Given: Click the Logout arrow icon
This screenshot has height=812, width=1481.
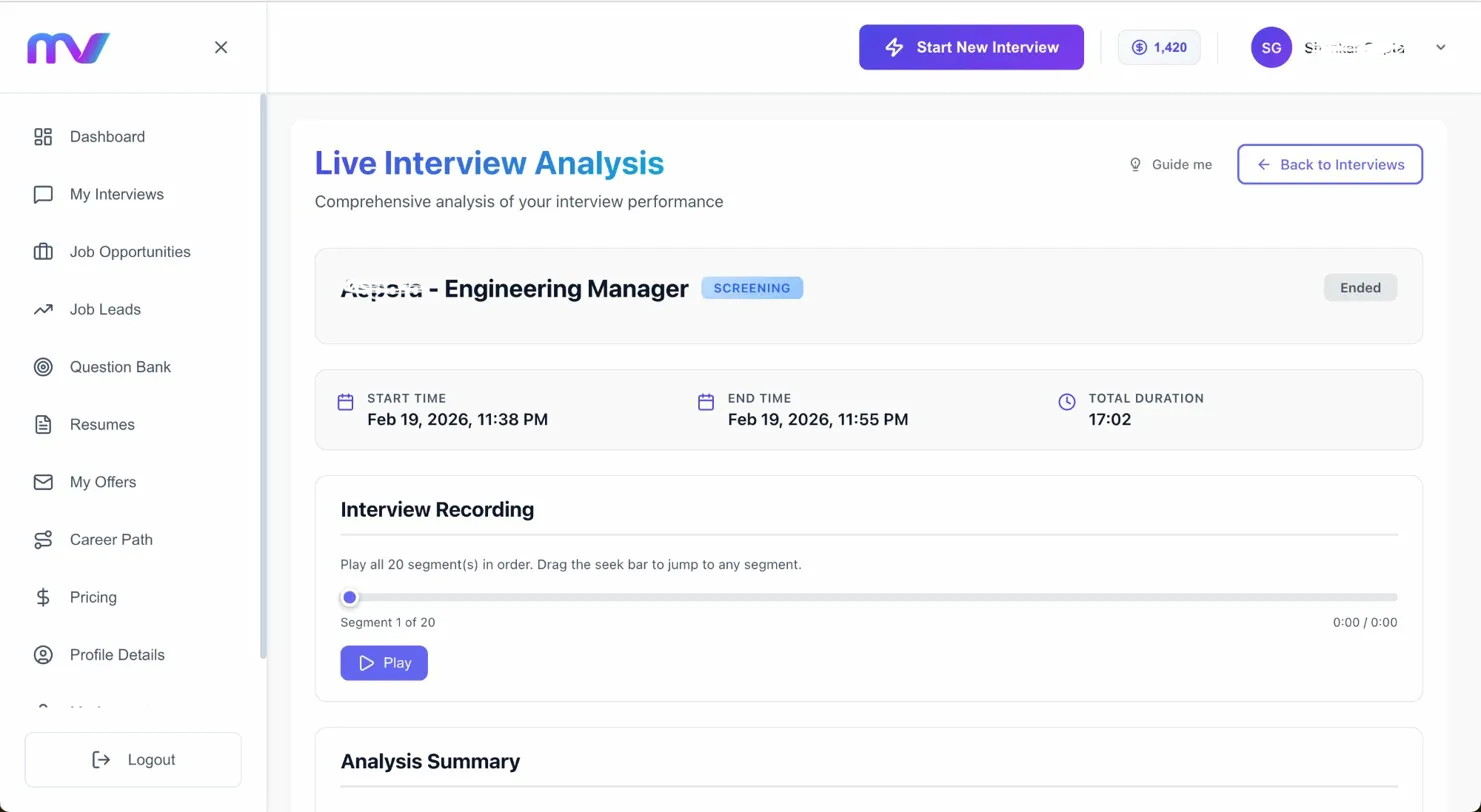Looking at the screenshot, I should pyautogui.click(x=100, y=759).
